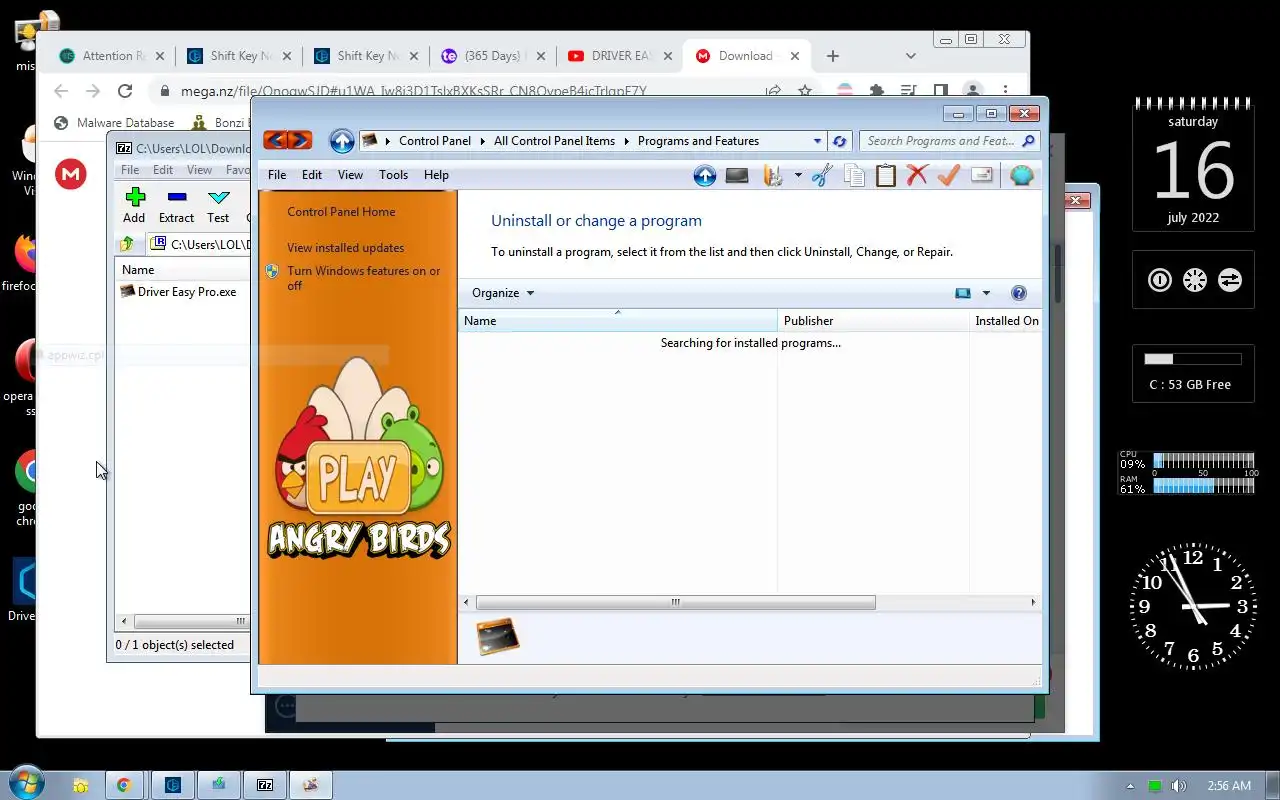This screenshot has height=800, width=1280.
Task: Open the Edit menu in Control Panel
Action: (312, 175)
